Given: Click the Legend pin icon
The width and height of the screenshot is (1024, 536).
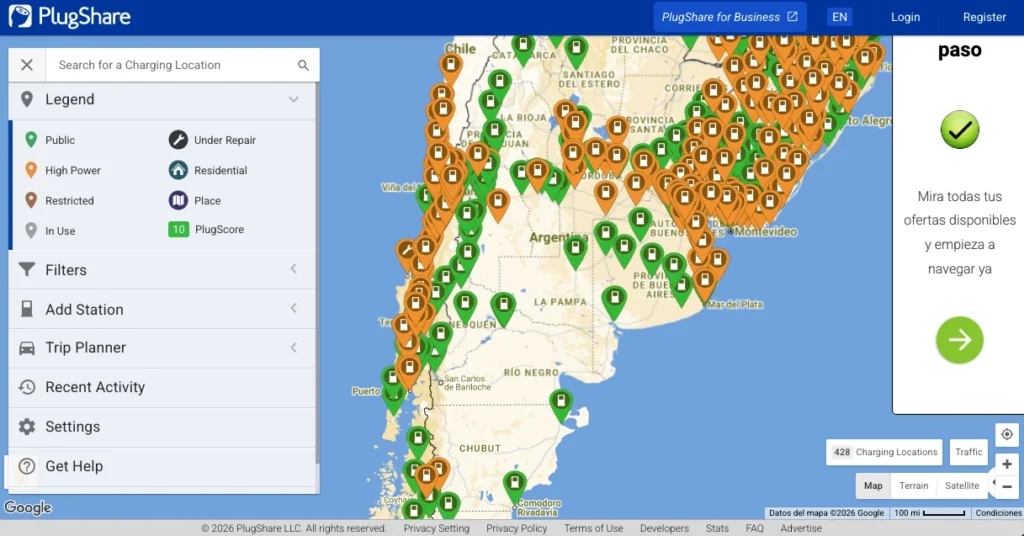Looking at the screenshot, I should tap(27, 99).
